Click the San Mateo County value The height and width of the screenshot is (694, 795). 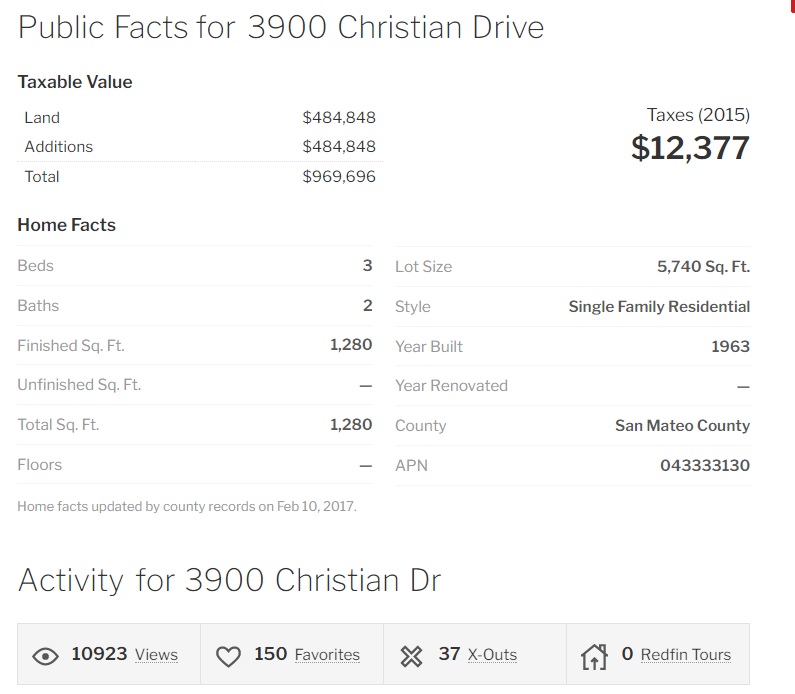682,425
